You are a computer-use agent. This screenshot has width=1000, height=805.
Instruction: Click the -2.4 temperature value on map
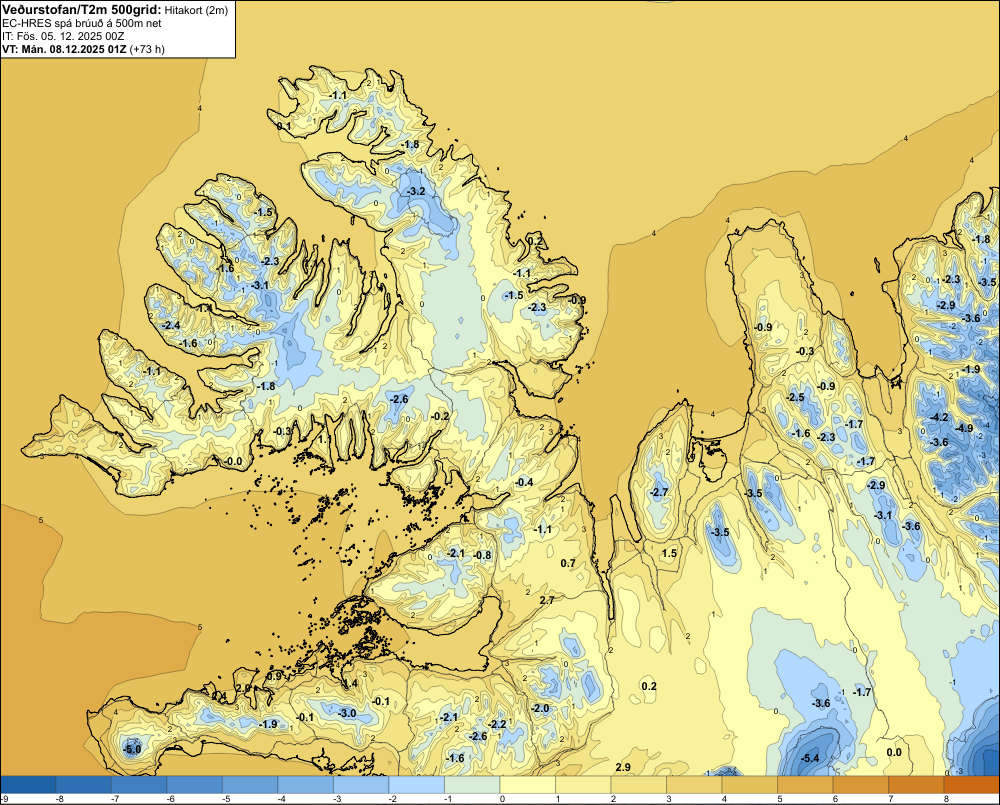[171, 325]
